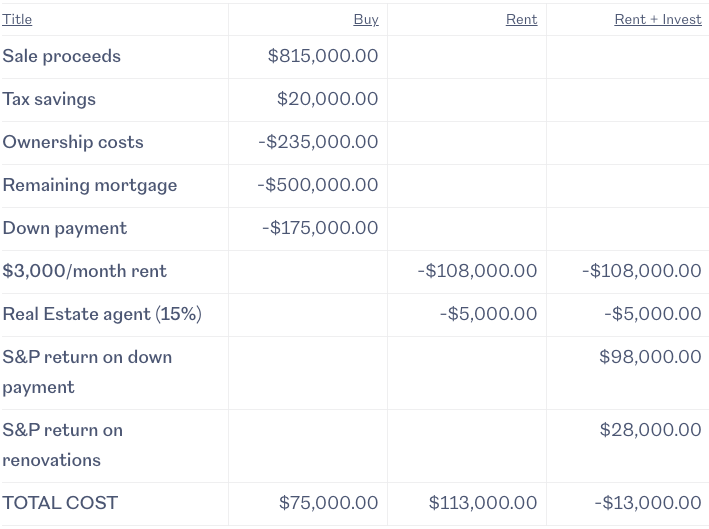Select the Sale proceeds row label

tap(61, 57)
